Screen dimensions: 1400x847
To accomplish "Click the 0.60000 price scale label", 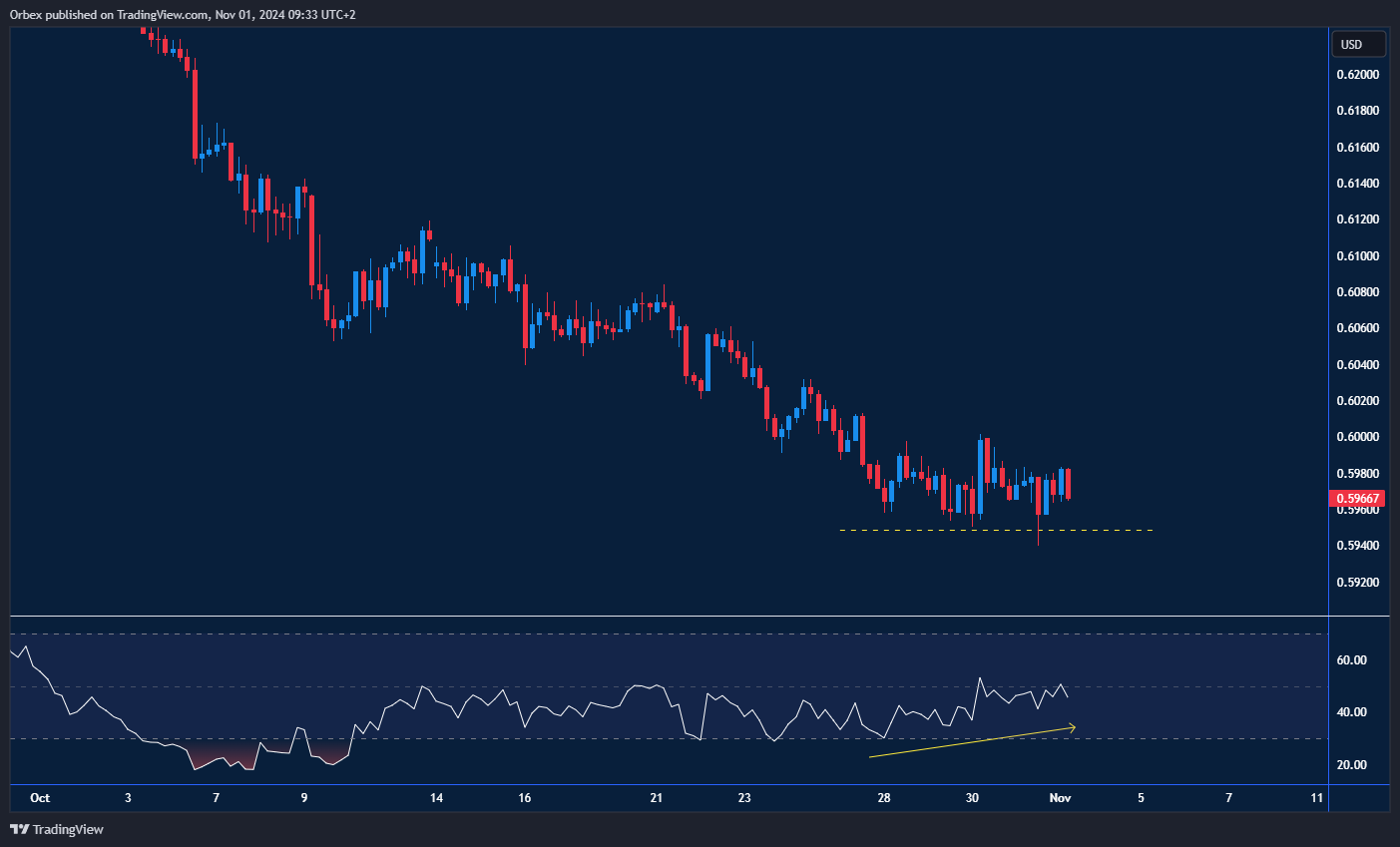I will tap(1357, 437).
